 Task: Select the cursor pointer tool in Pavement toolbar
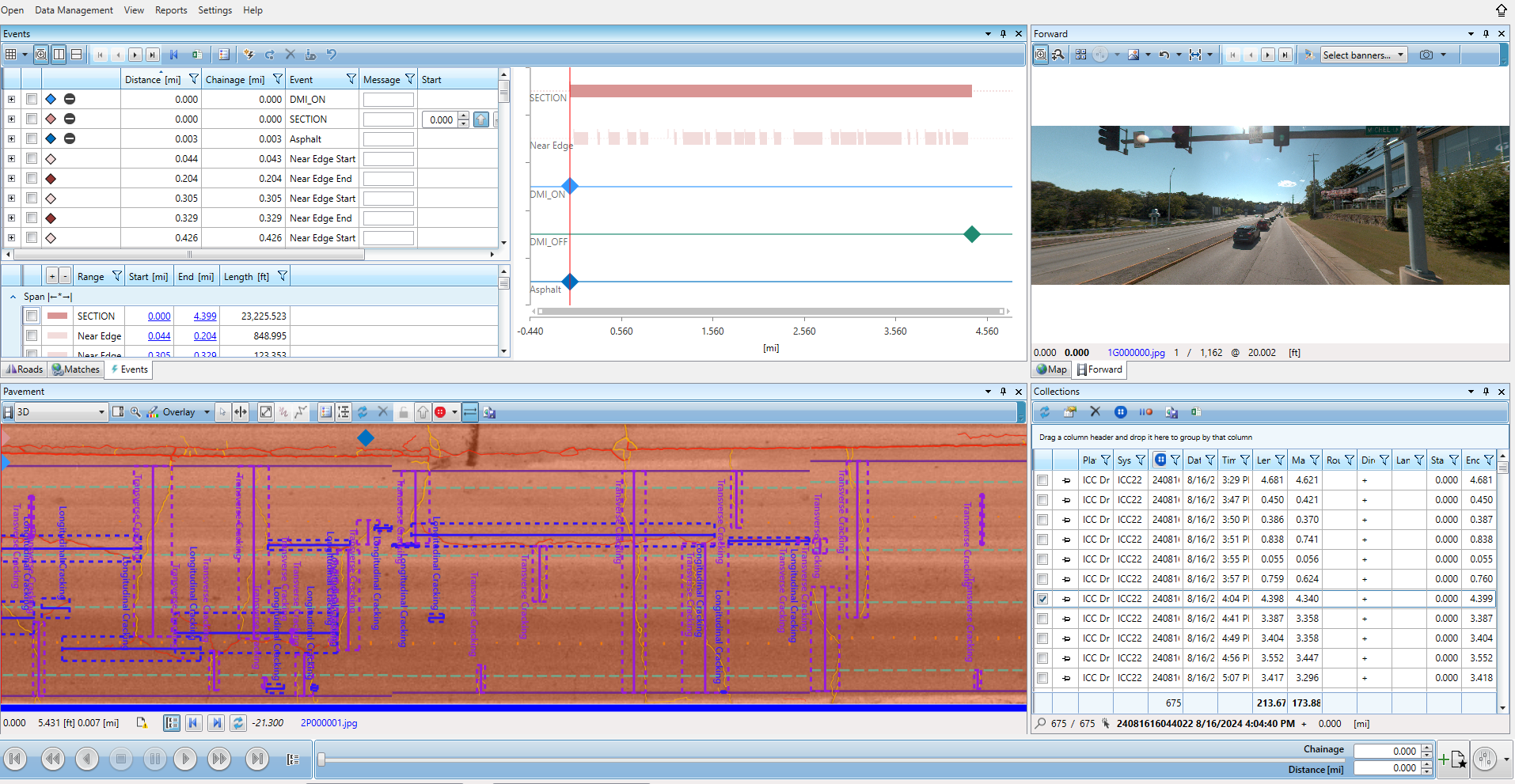click(222, 411)
